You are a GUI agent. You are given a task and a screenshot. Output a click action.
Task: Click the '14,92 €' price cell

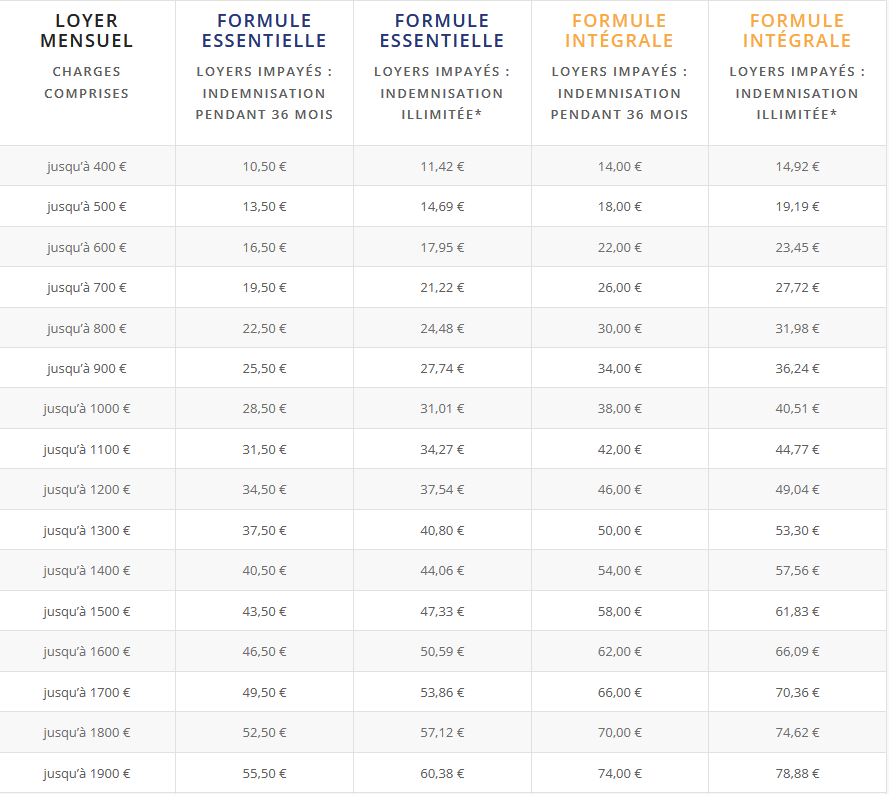tap(797, 167)
